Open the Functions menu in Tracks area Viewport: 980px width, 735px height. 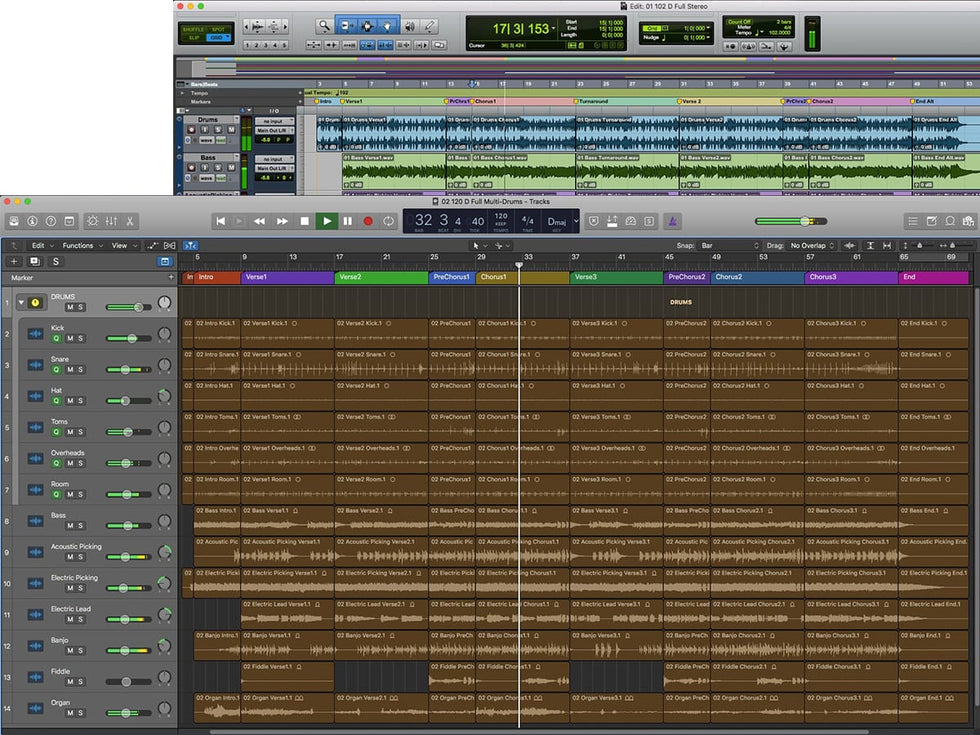pos(80,246)
